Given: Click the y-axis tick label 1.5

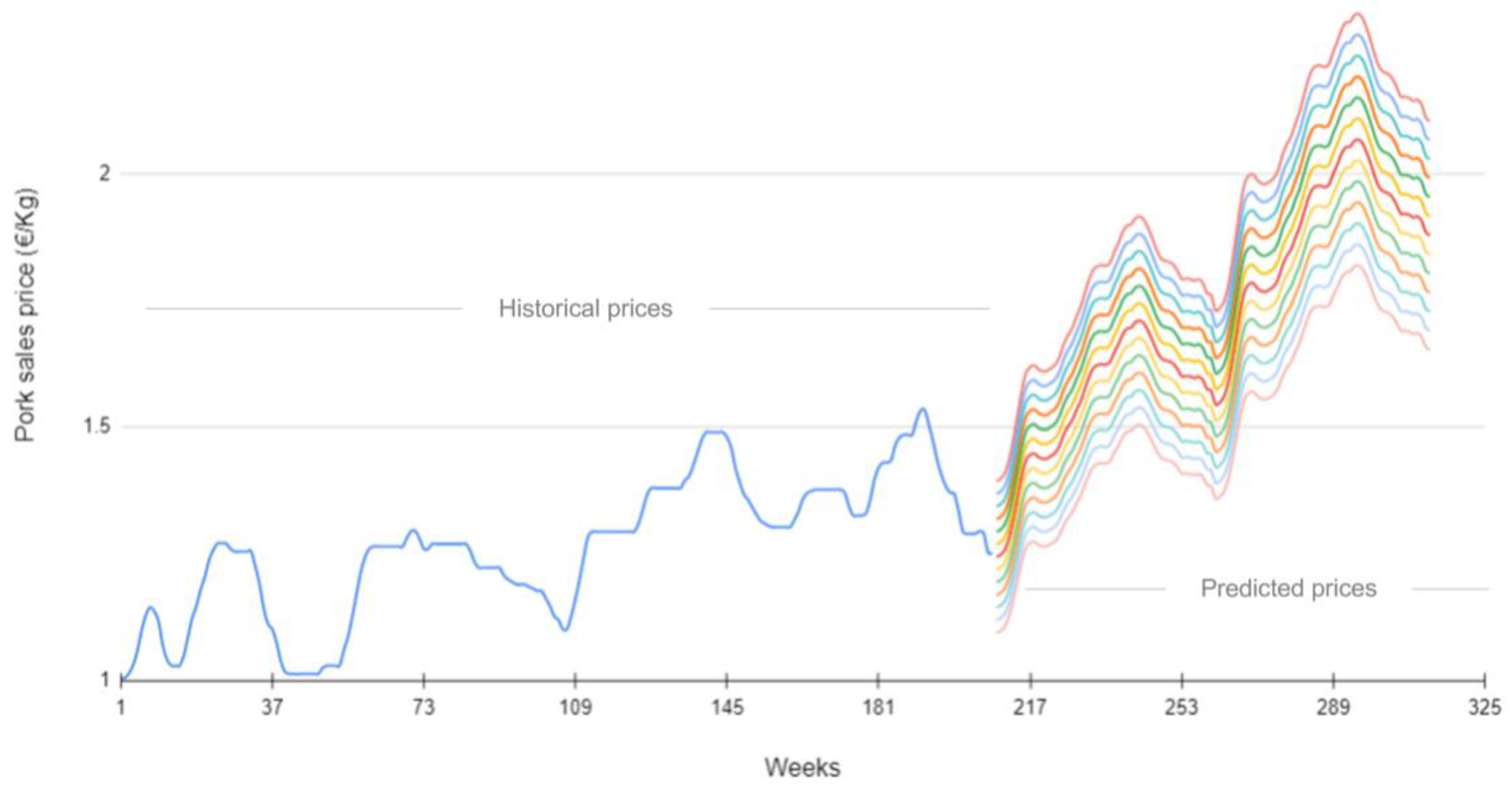Looking at the screenshot, I should [x=97, y=427].
